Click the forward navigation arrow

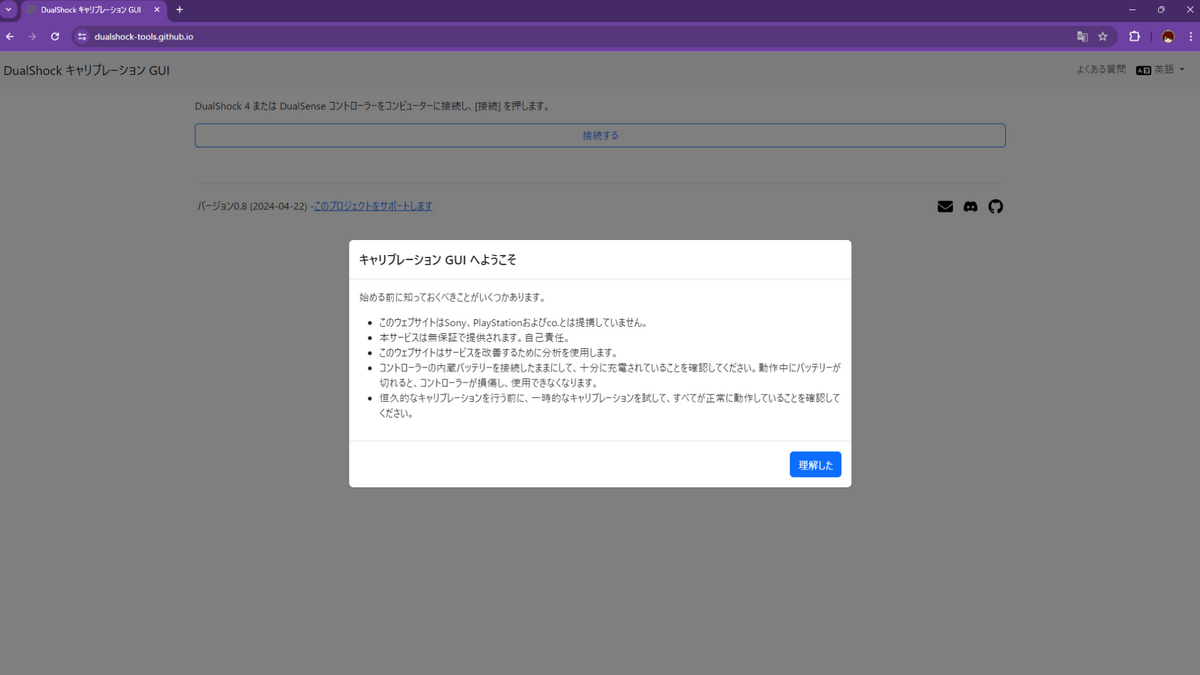click(32, 35)
